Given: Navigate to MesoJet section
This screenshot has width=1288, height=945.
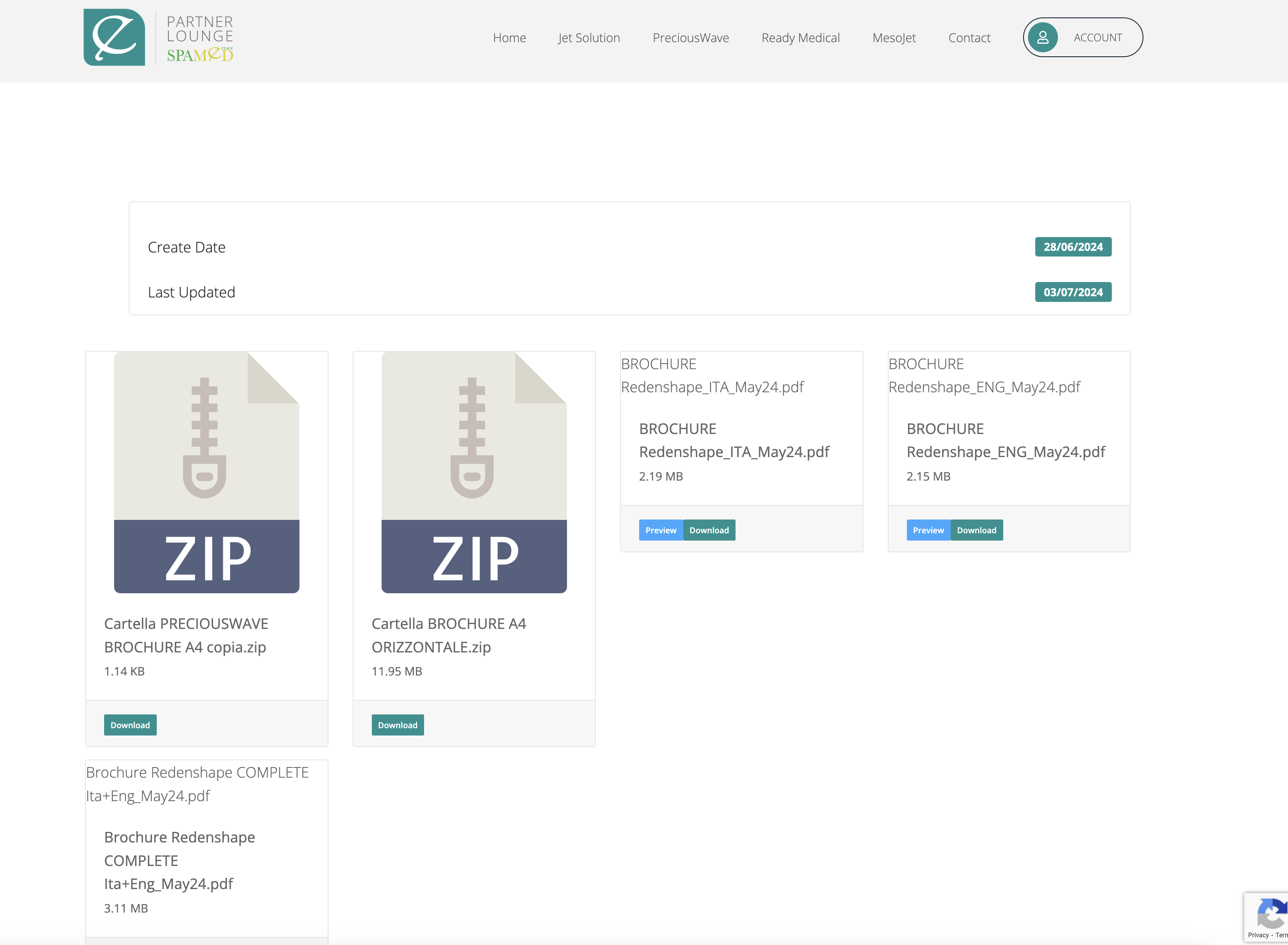Looking at the screenshot, I should pos(894,38).
